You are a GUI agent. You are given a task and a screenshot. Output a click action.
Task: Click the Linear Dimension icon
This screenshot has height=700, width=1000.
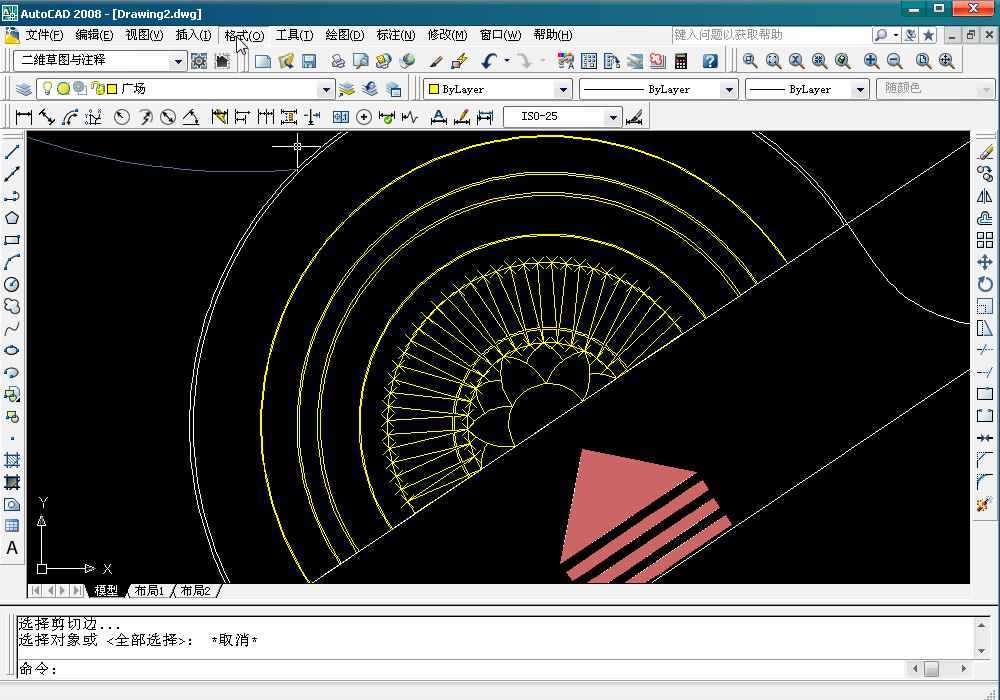(24, 117)
